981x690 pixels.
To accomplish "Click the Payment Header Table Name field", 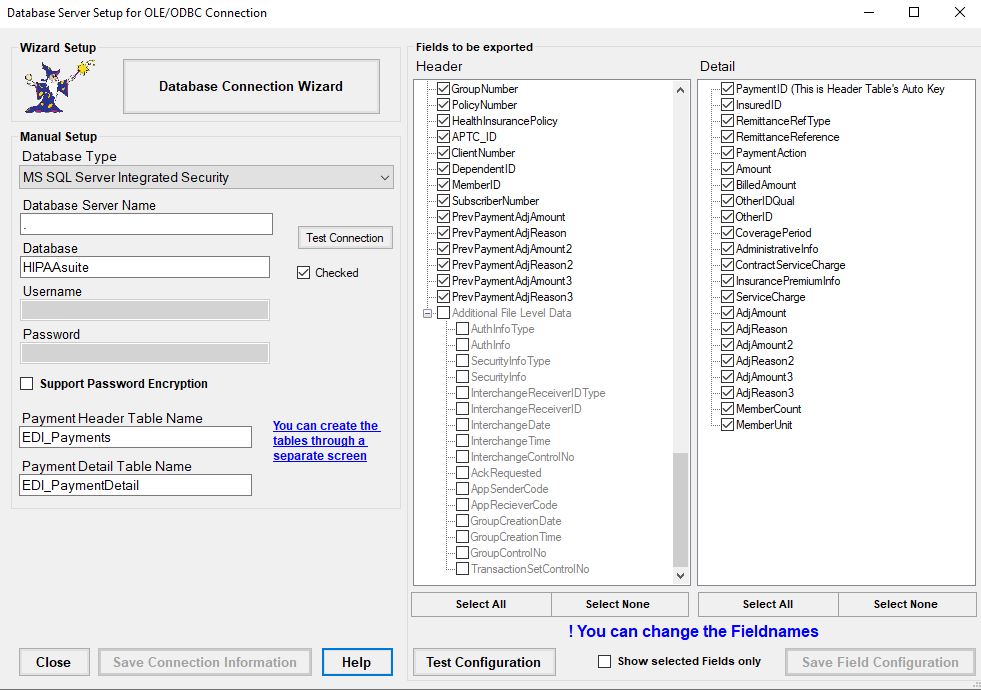I will [x=136, y=437].
